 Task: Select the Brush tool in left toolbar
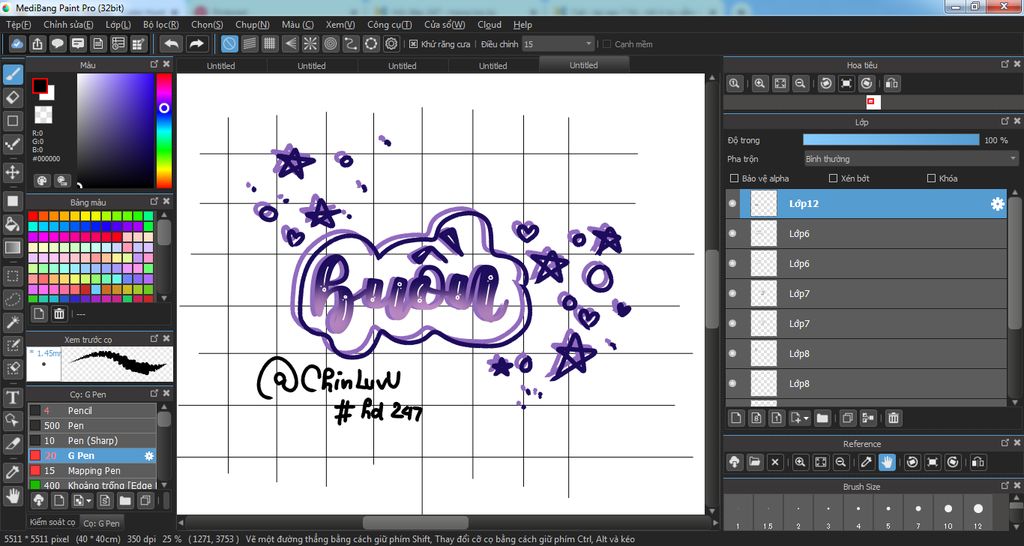click(x=12, y=74)
